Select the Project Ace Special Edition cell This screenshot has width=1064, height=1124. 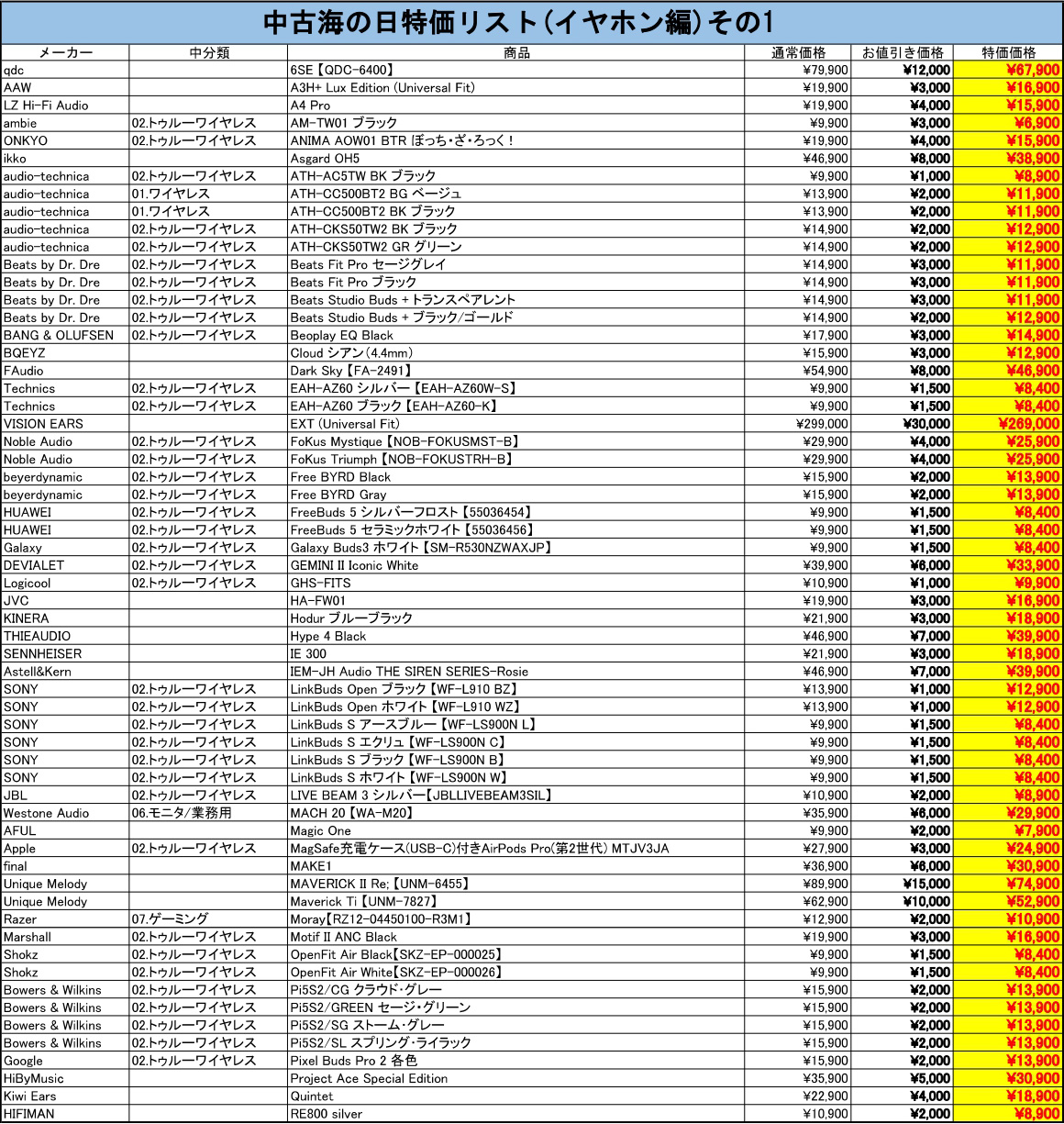pos(516,1079)
